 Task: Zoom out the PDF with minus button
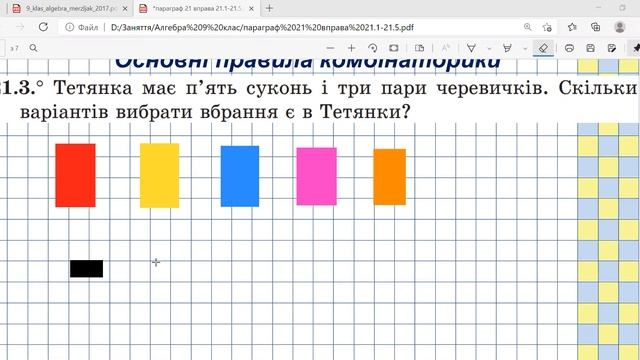(x=330, y=48)
